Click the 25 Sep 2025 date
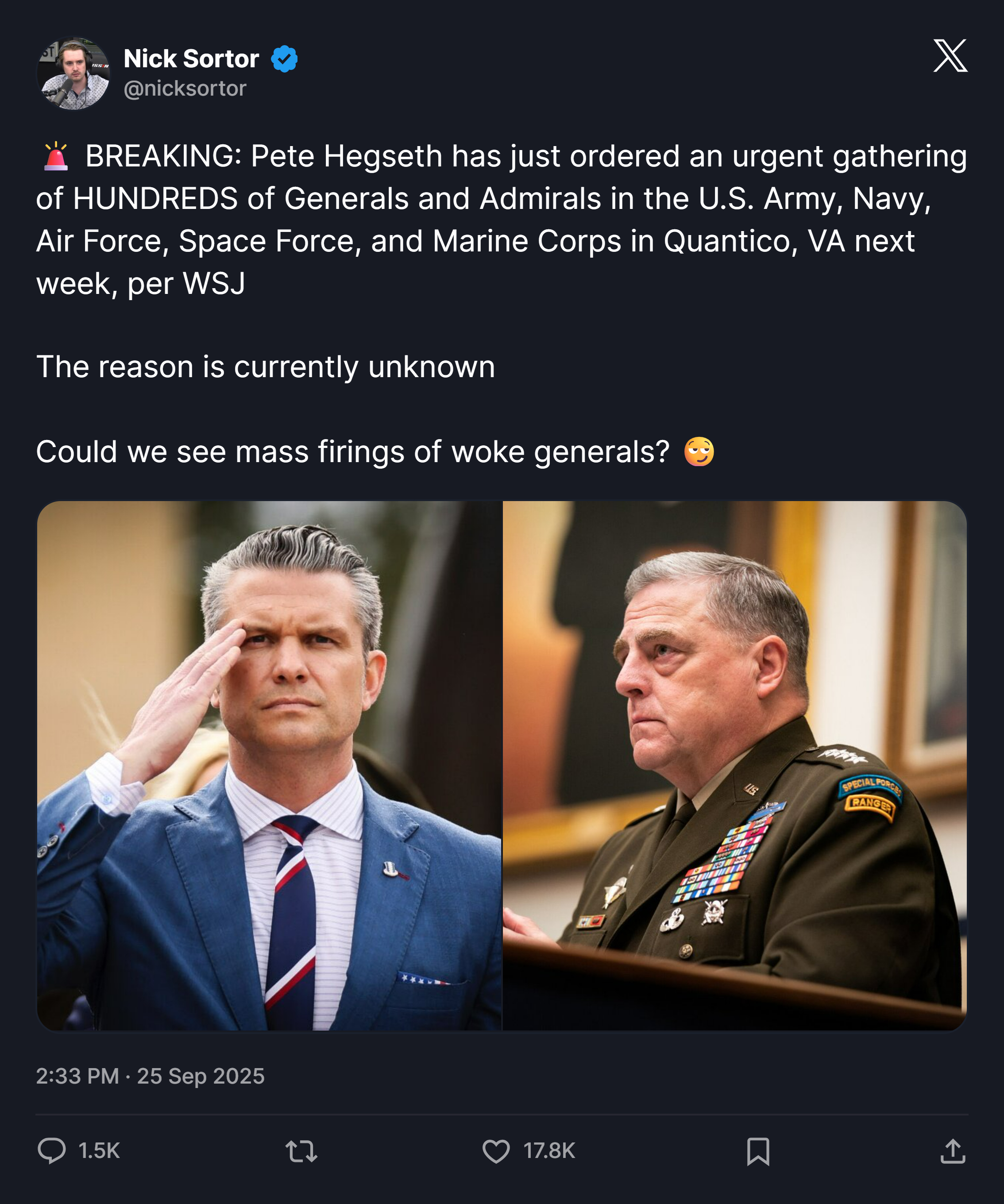The height and width of the screenshot is (1204, 1004). coord(201,1076)
